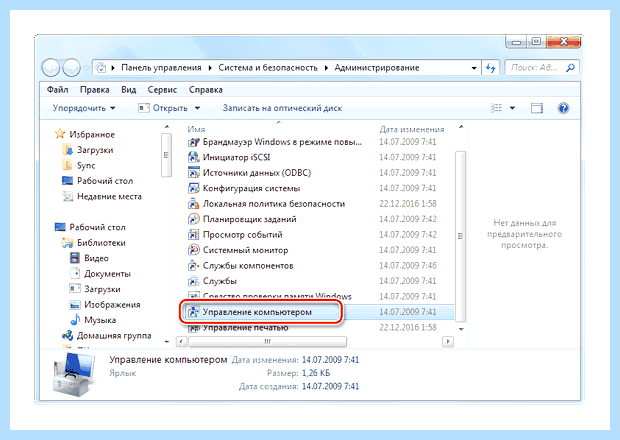
Task: Click the 14.07.2009 7:46 date cell
Action: tap(408, 266)
